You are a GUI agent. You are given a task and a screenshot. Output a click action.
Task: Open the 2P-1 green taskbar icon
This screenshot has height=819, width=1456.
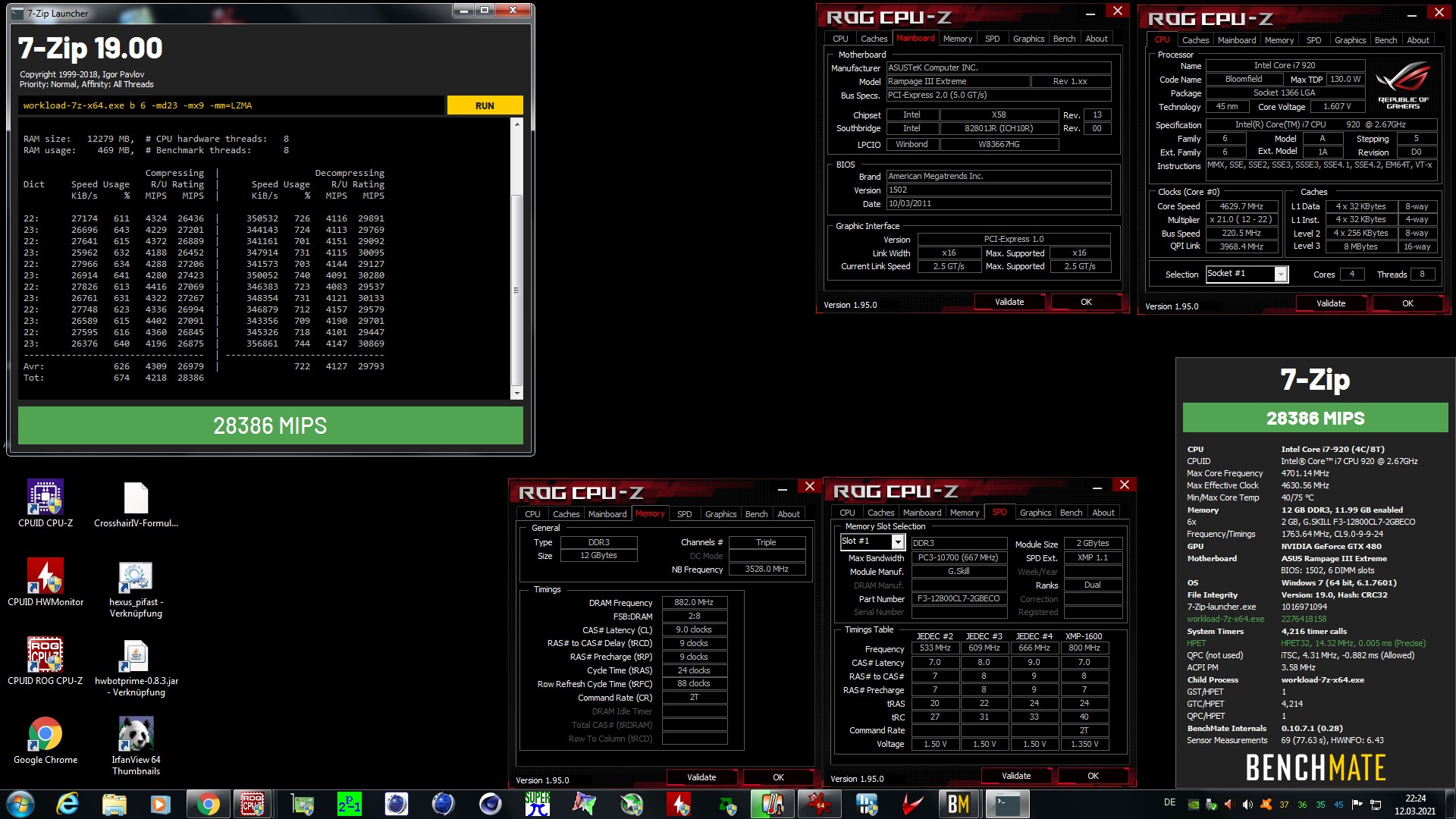tap(350, 804)
